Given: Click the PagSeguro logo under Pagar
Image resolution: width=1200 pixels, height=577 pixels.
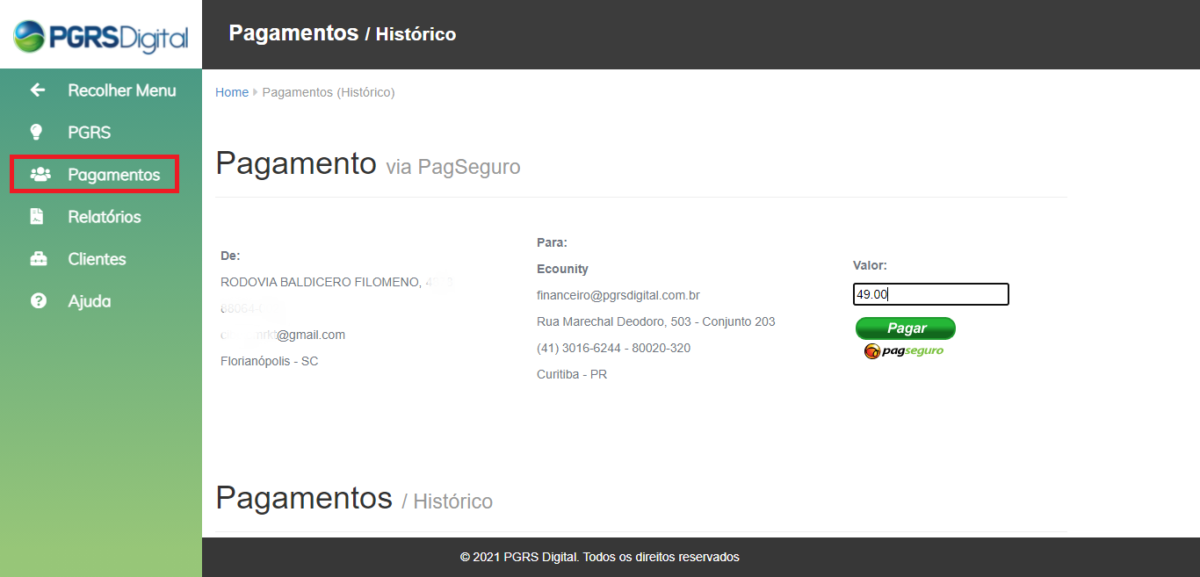Looking at the screenshot, I should click(904, 351).
